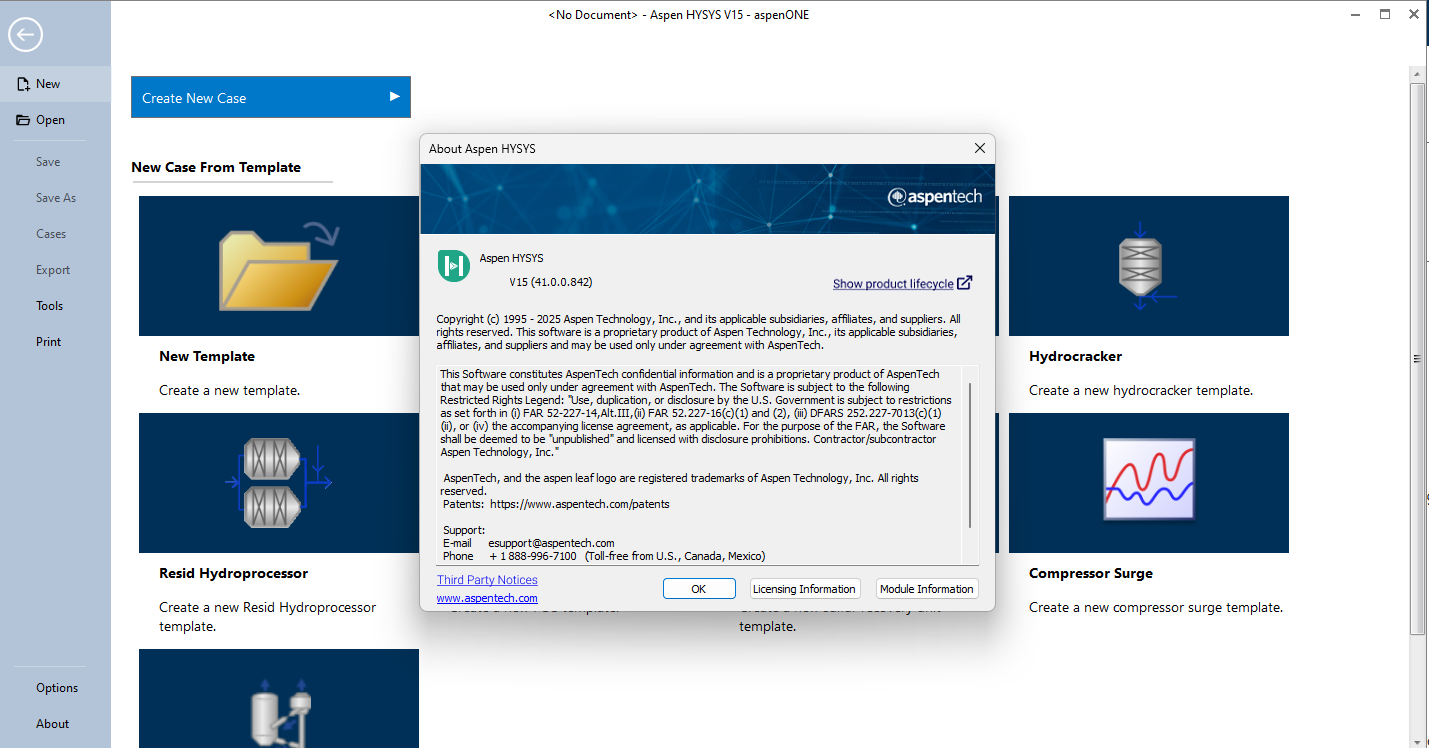Screen dimensions: 1429x748
Task: Click the Resid Hydroprocessor title text
Action: [x=233, y=573]
